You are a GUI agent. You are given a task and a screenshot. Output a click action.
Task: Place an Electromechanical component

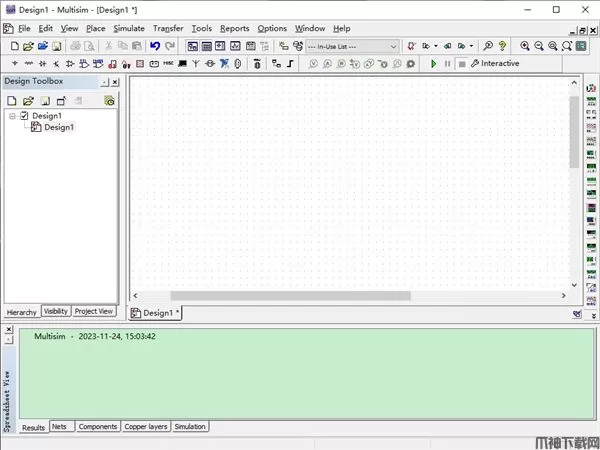(x=210, y=64)
